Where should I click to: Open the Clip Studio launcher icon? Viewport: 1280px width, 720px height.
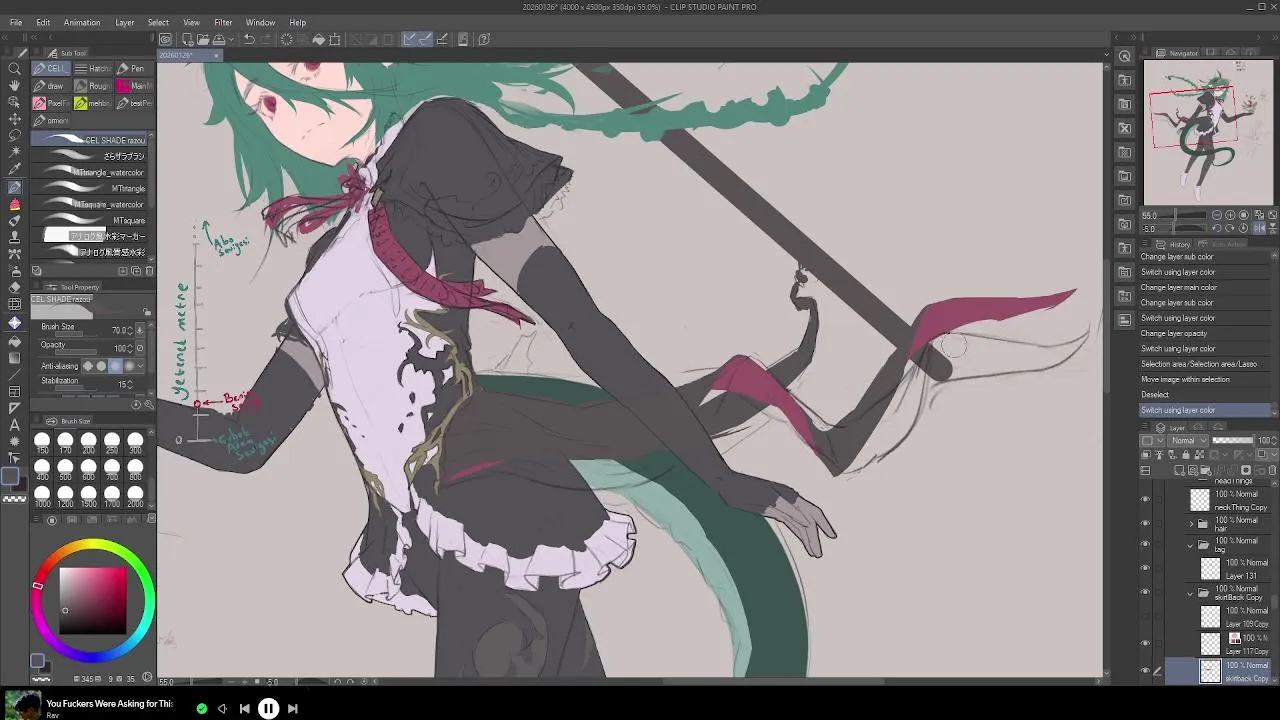point(166,40)
